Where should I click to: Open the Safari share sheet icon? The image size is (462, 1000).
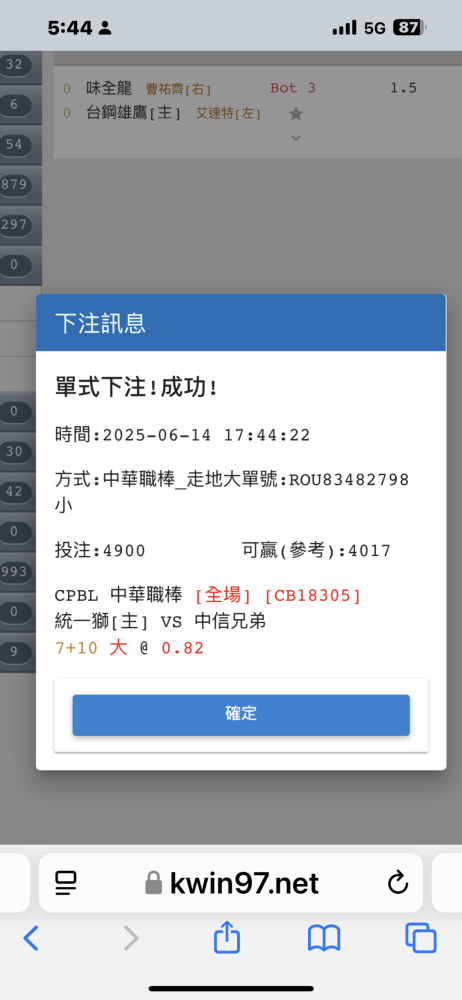click(x=227, y=938)
